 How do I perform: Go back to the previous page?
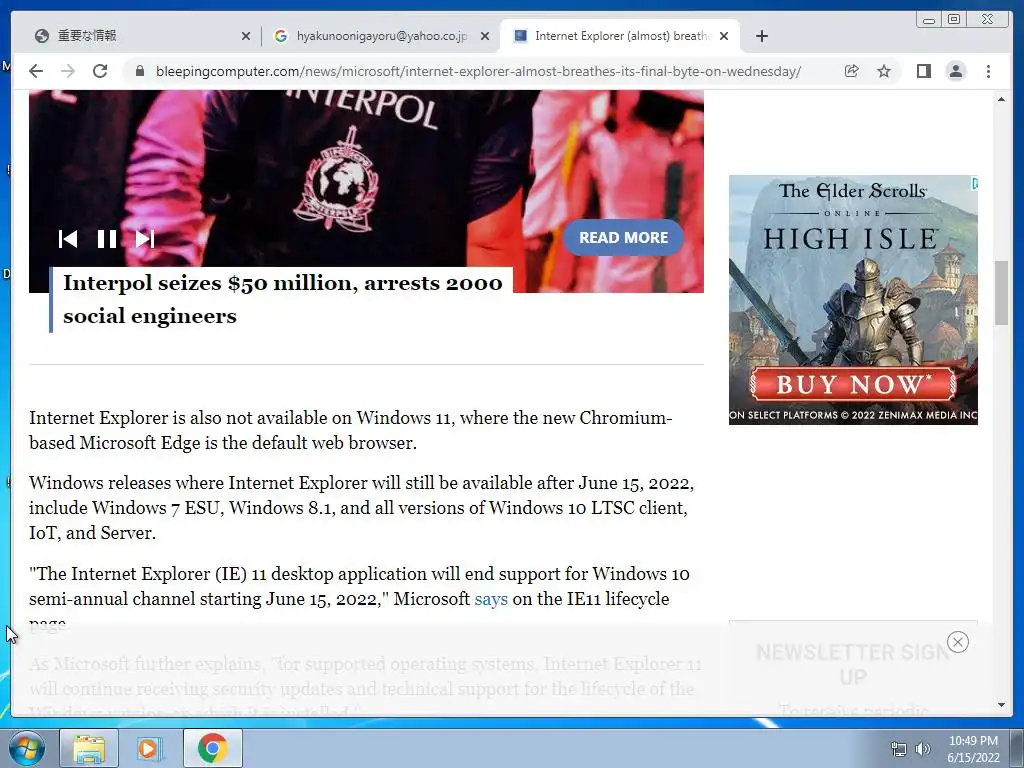click(x=36, y=71)
